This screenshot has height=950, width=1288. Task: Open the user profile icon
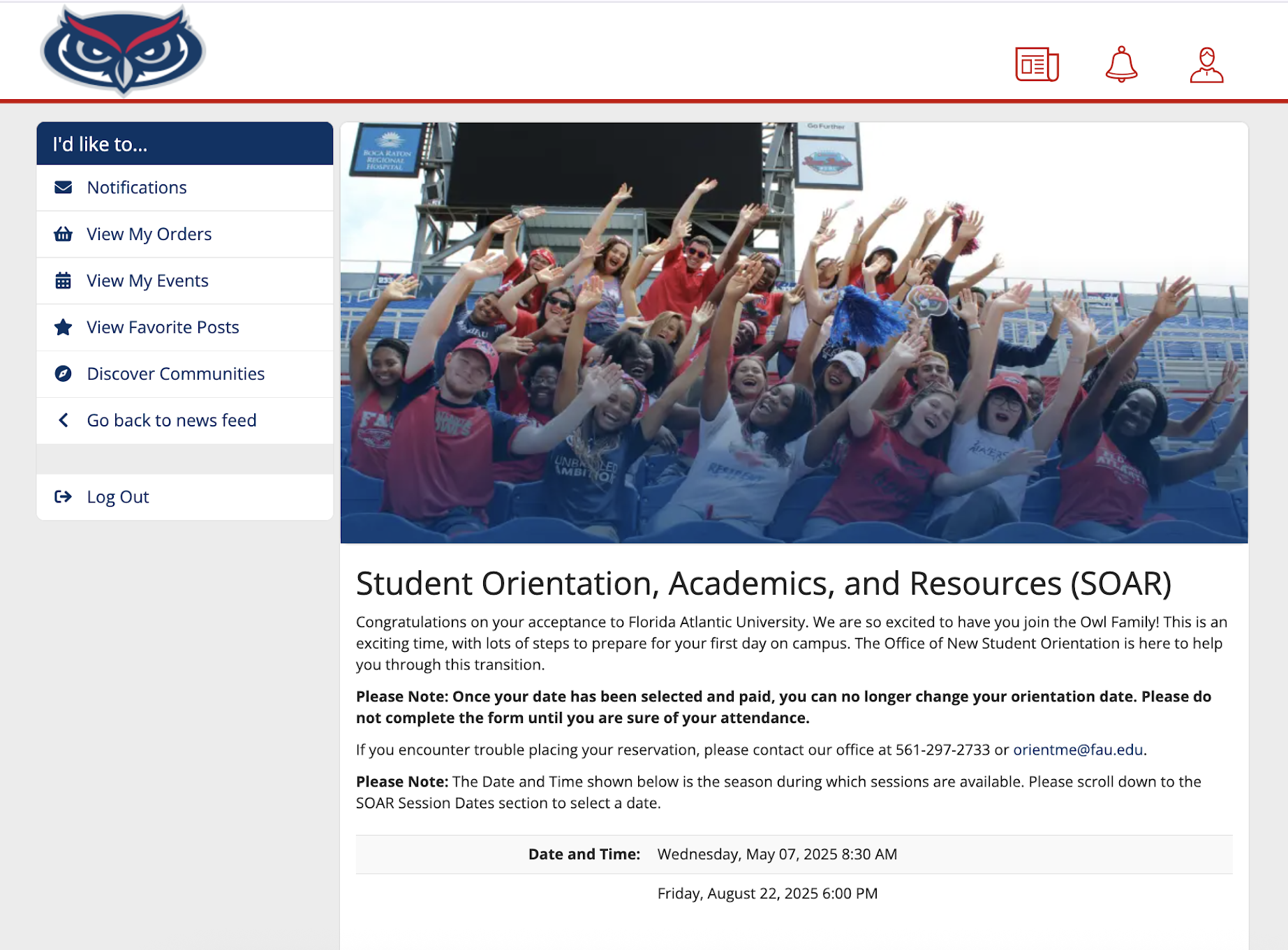tap(1206, 65)
